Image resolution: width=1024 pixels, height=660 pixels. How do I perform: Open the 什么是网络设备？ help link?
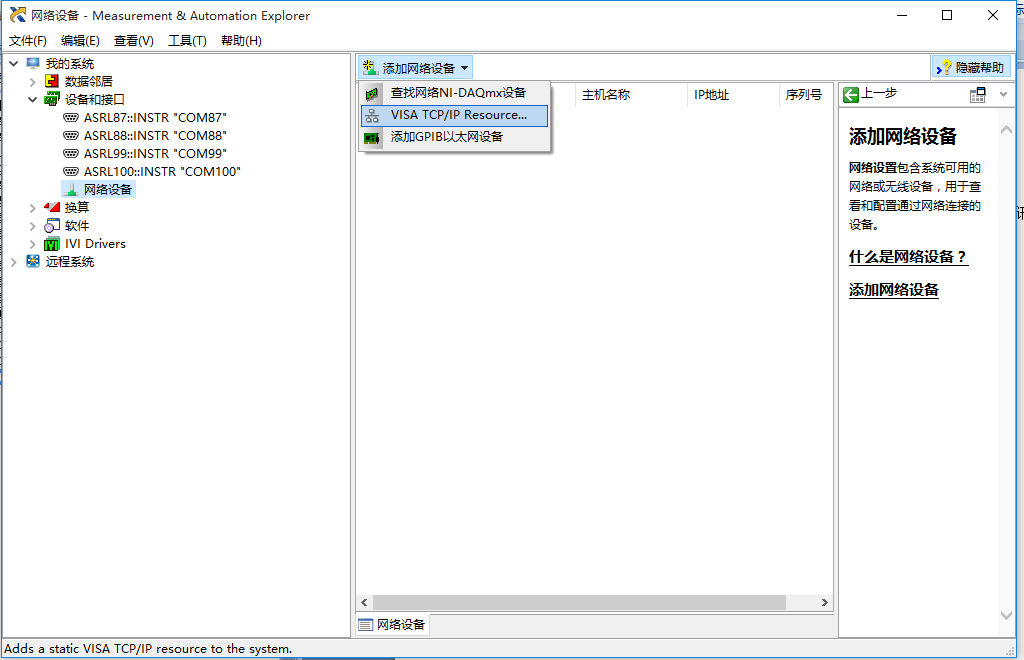coord(908,256)
